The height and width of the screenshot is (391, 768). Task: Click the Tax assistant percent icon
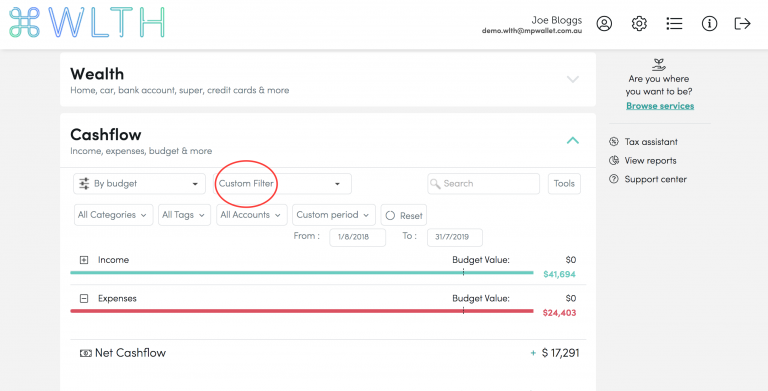(614, 142)
